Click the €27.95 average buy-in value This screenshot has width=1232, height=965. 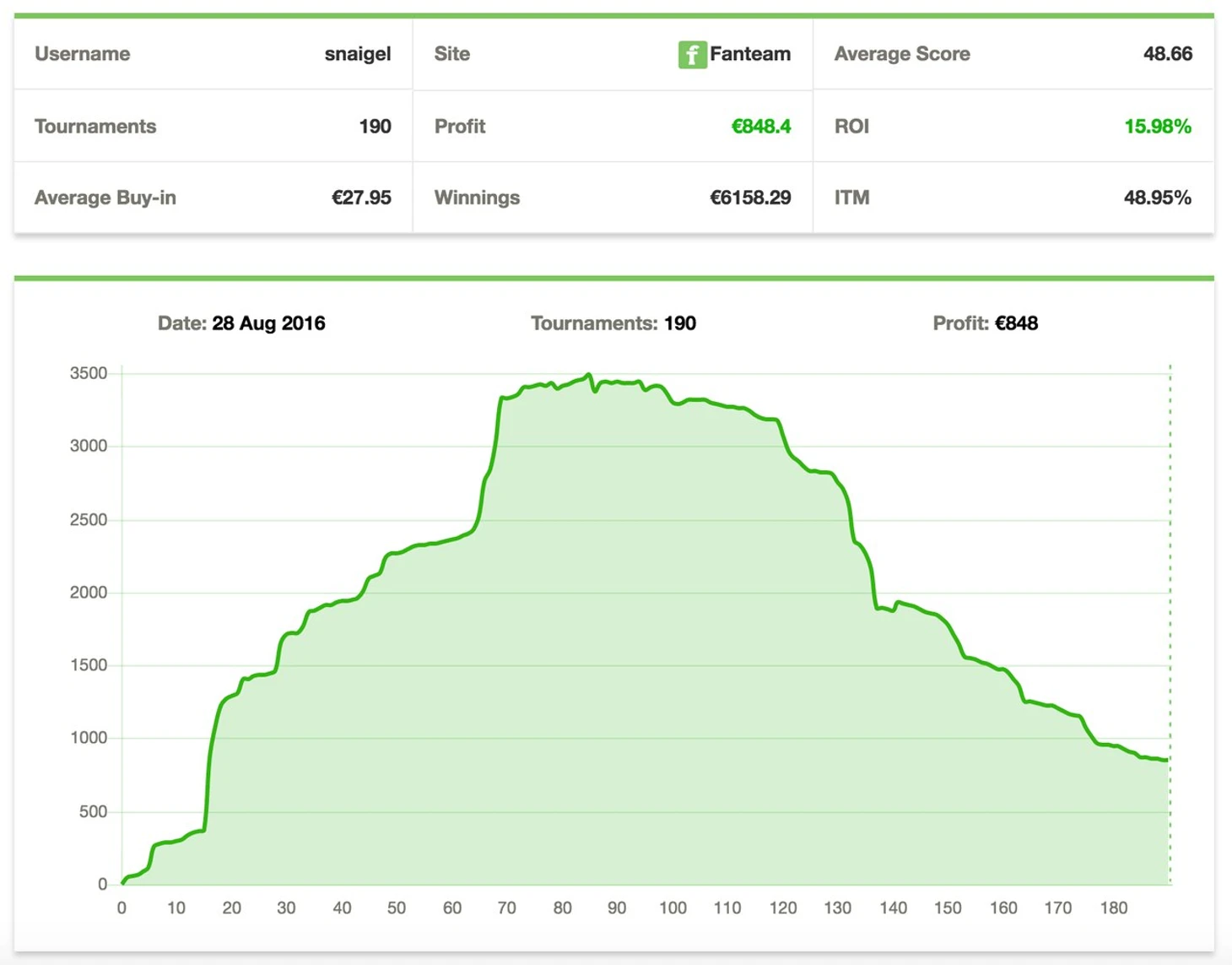click(x=360, y=198)
